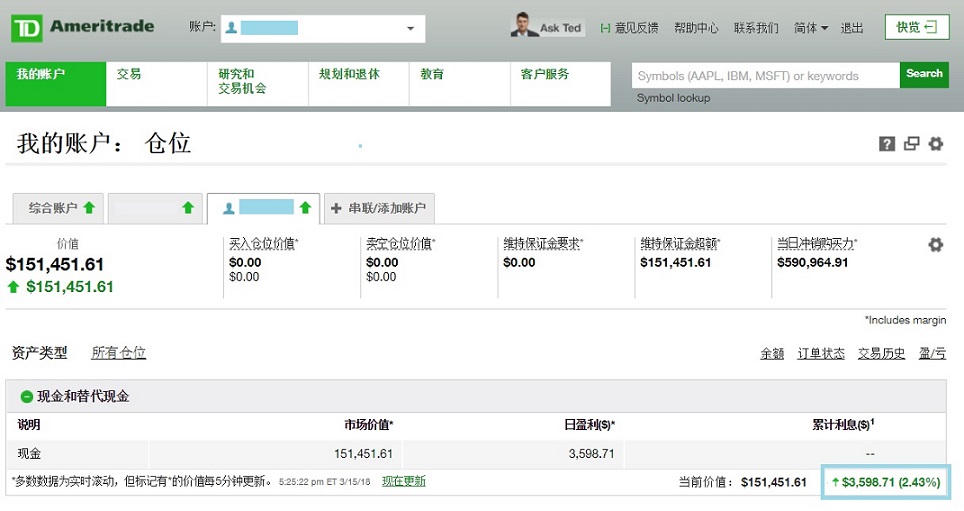Open the 研究和交易机会 menu
This screenshot has width=964, height=511.
(x=237, y=81)
